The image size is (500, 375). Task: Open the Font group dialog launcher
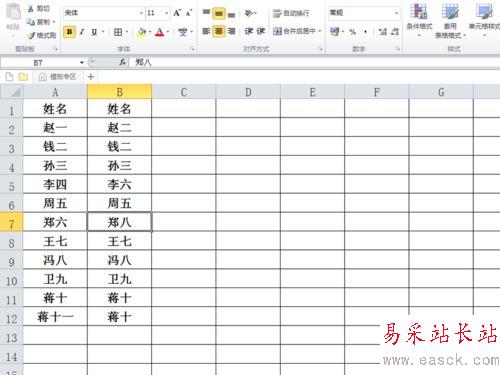(192, 49)
